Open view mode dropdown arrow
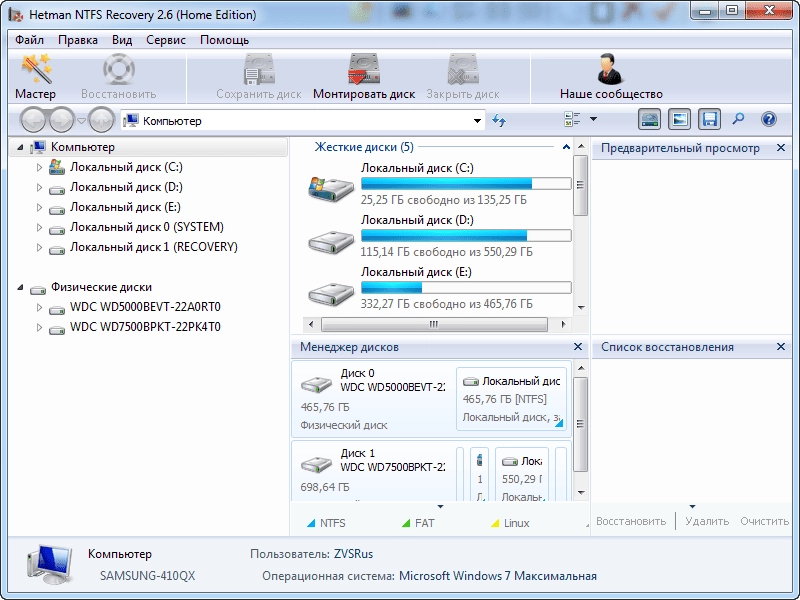The image size is (800, 600). [x=593, y=119]
